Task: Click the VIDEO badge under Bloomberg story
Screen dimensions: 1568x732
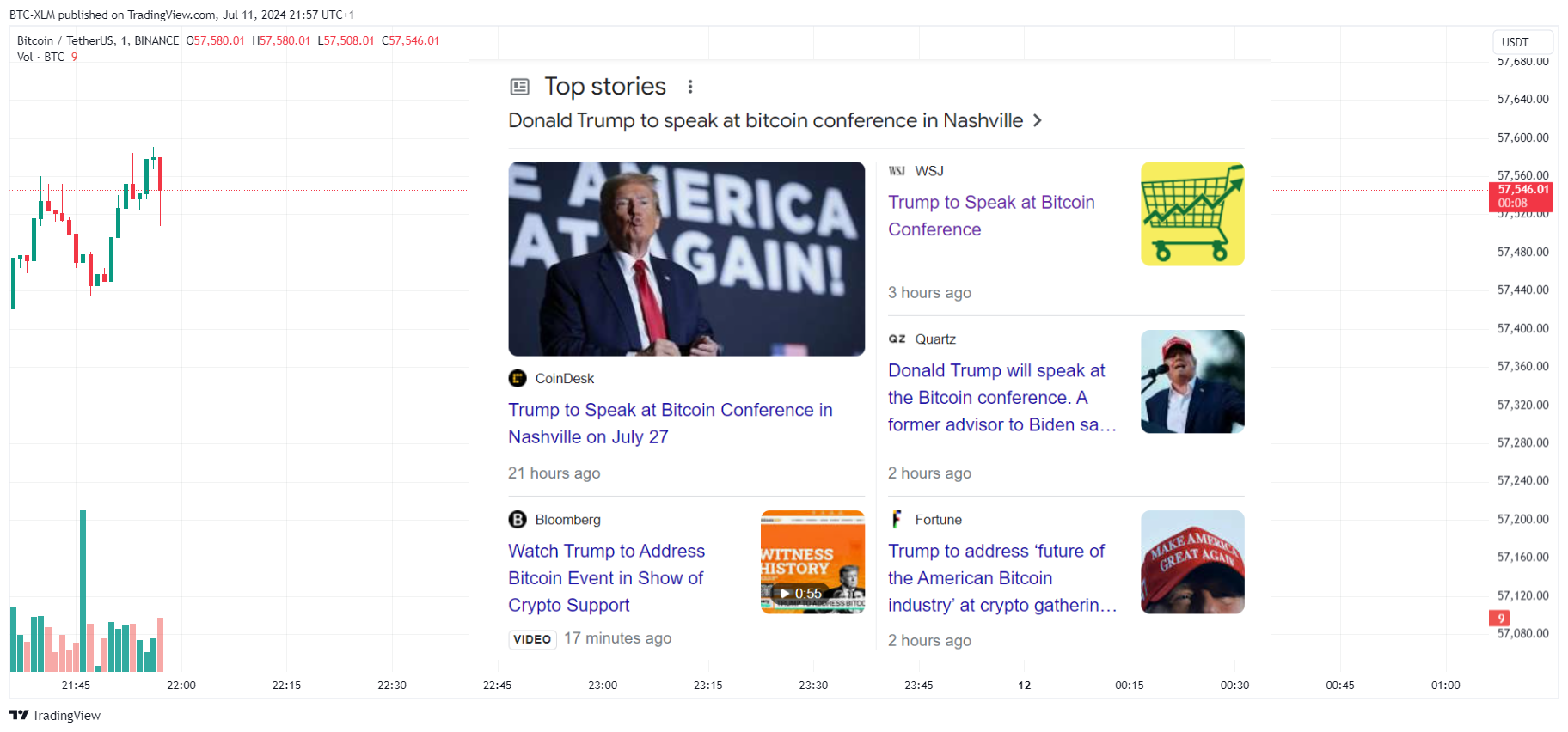Action: (532, 639)
